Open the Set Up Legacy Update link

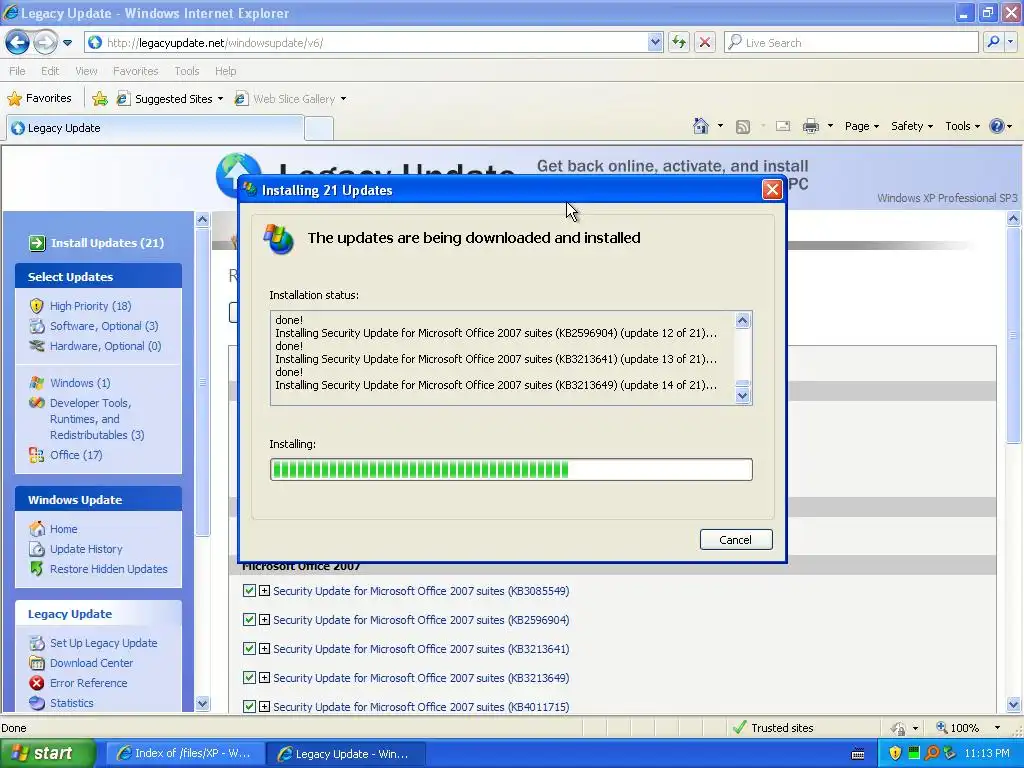(x=103, y=643)
